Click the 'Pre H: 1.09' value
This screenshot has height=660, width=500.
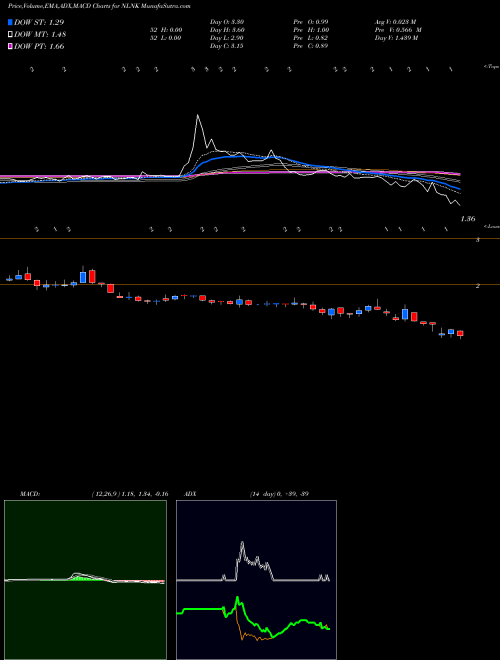311,30
